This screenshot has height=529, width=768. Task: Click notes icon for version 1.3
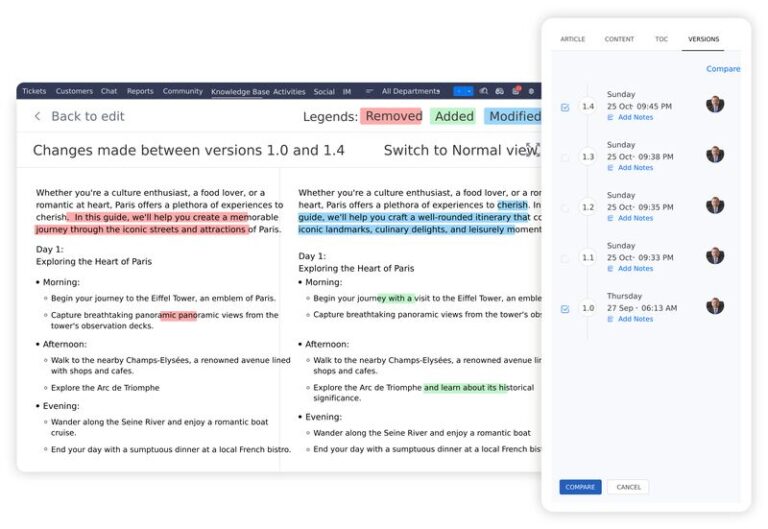[x=610, y=168]
